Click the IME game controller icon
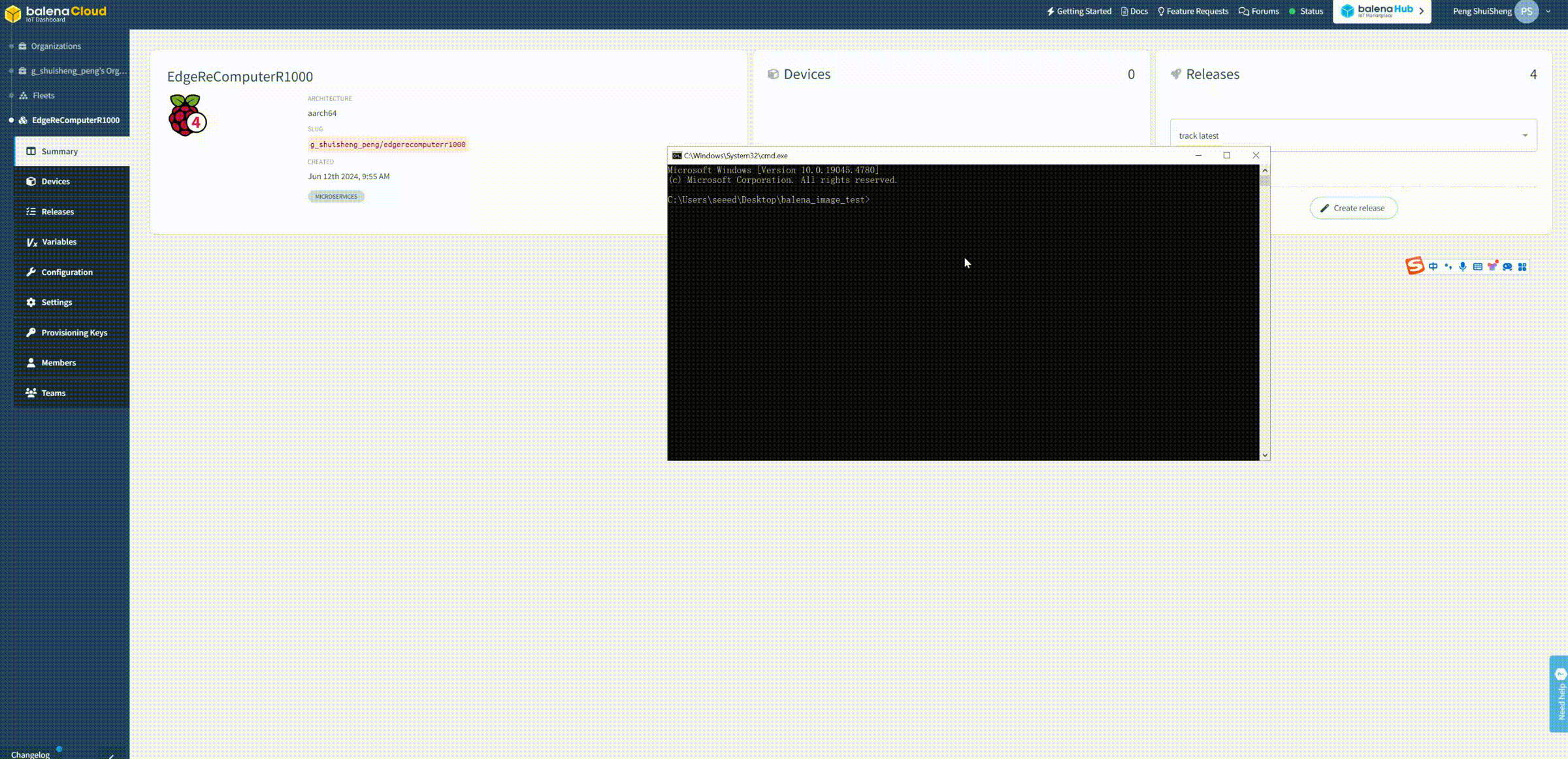 [x=1507, y=267]
